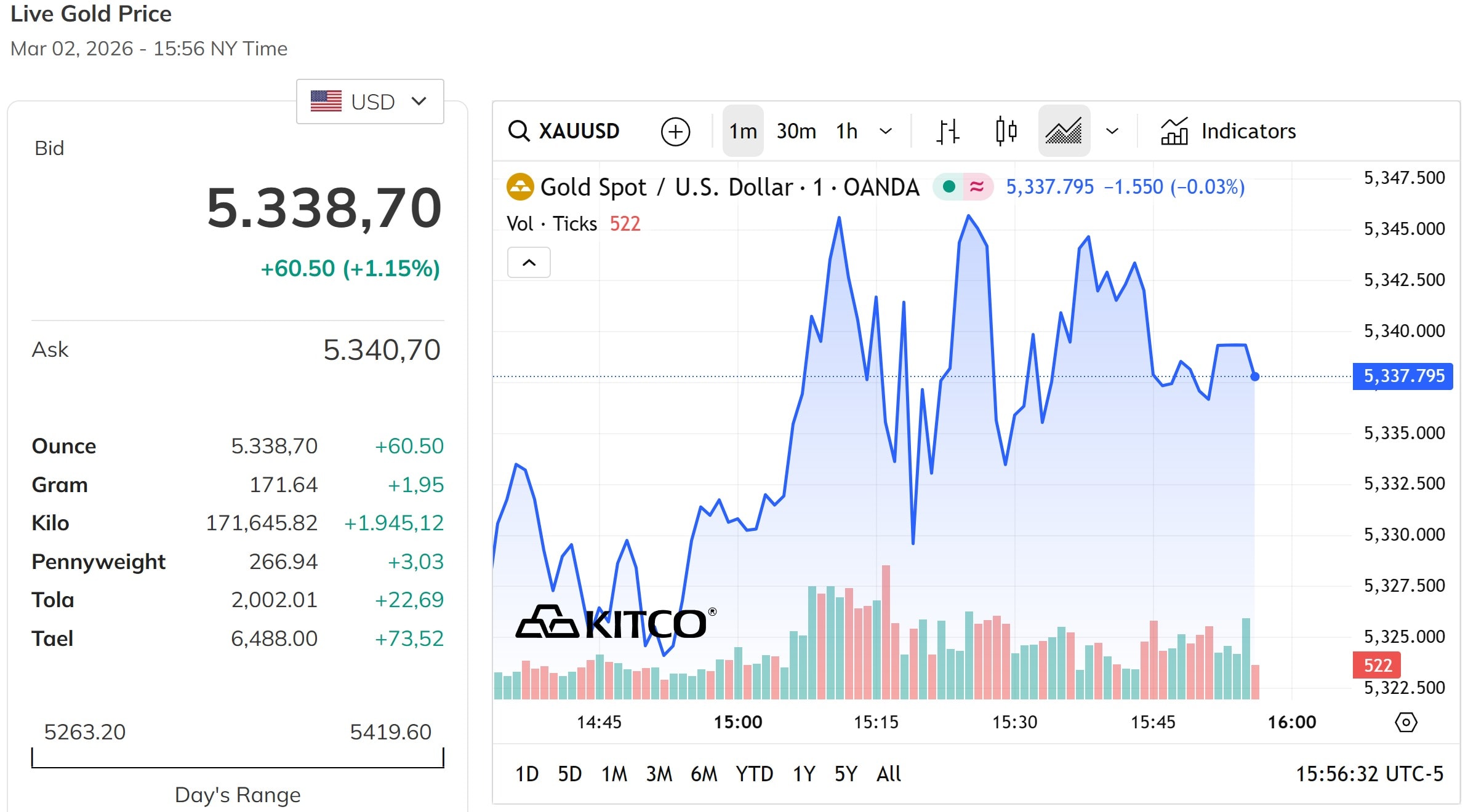Image resolution: width=1468 pixels, height=812 pixels.
Task: Select the candlestick chart style icon
Action: (x=1006, y=131)
